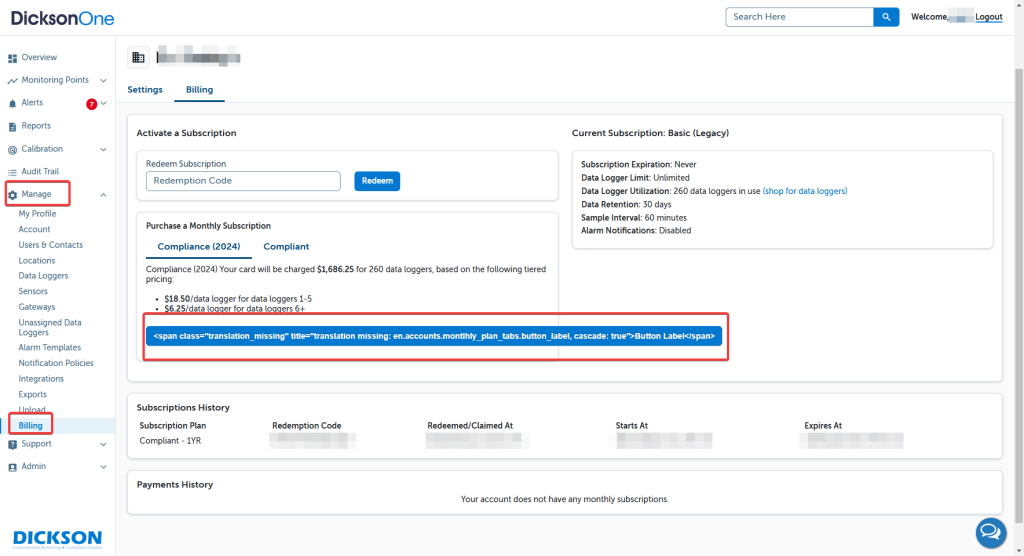Click the Redemption Code column header
The image size is (1024, 556).
[x=306, y=426]
